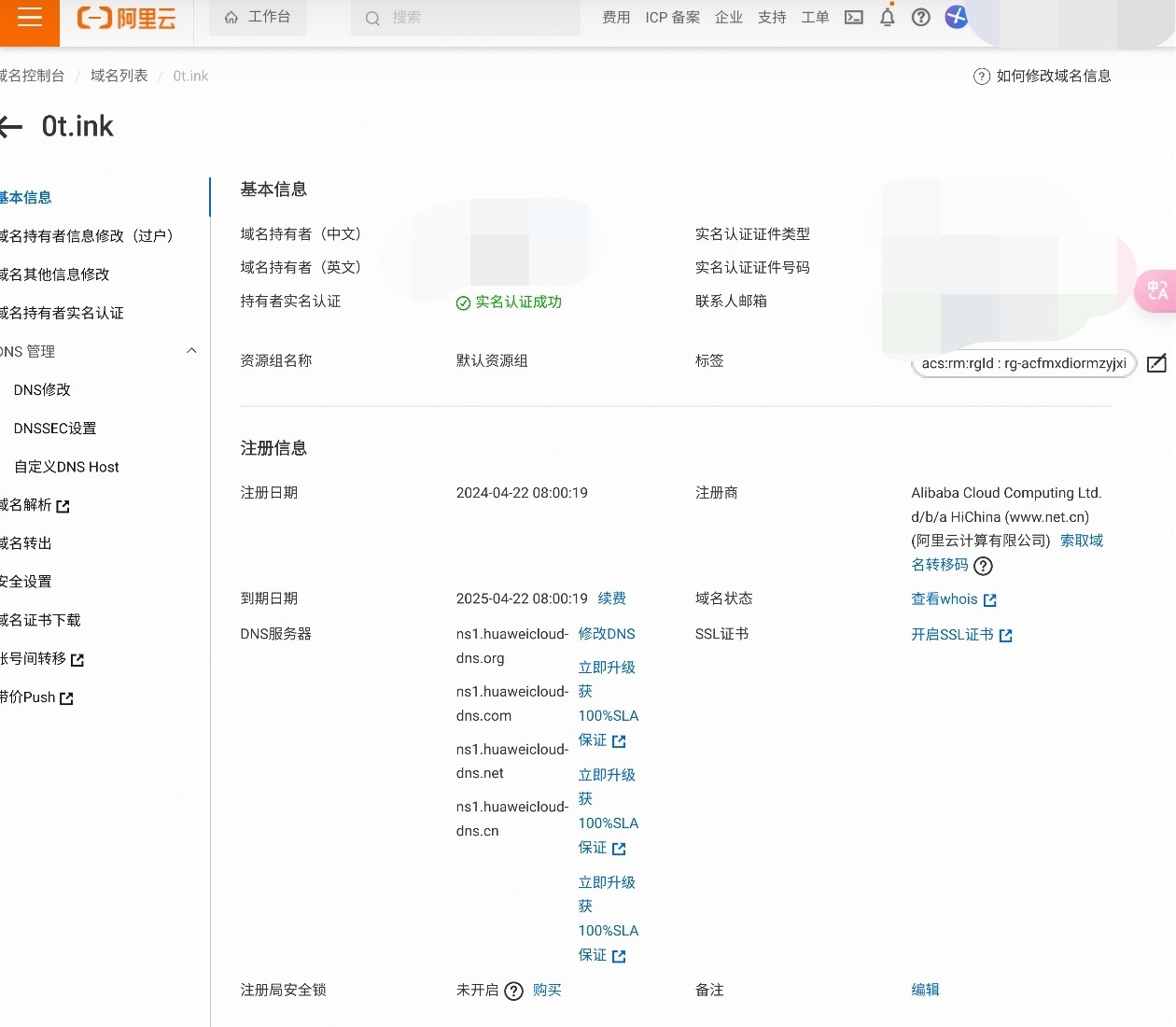The height and width of the screenshot is (1027, 1176).
Task: Open the user avatar account menu
Action: [957, 18]
